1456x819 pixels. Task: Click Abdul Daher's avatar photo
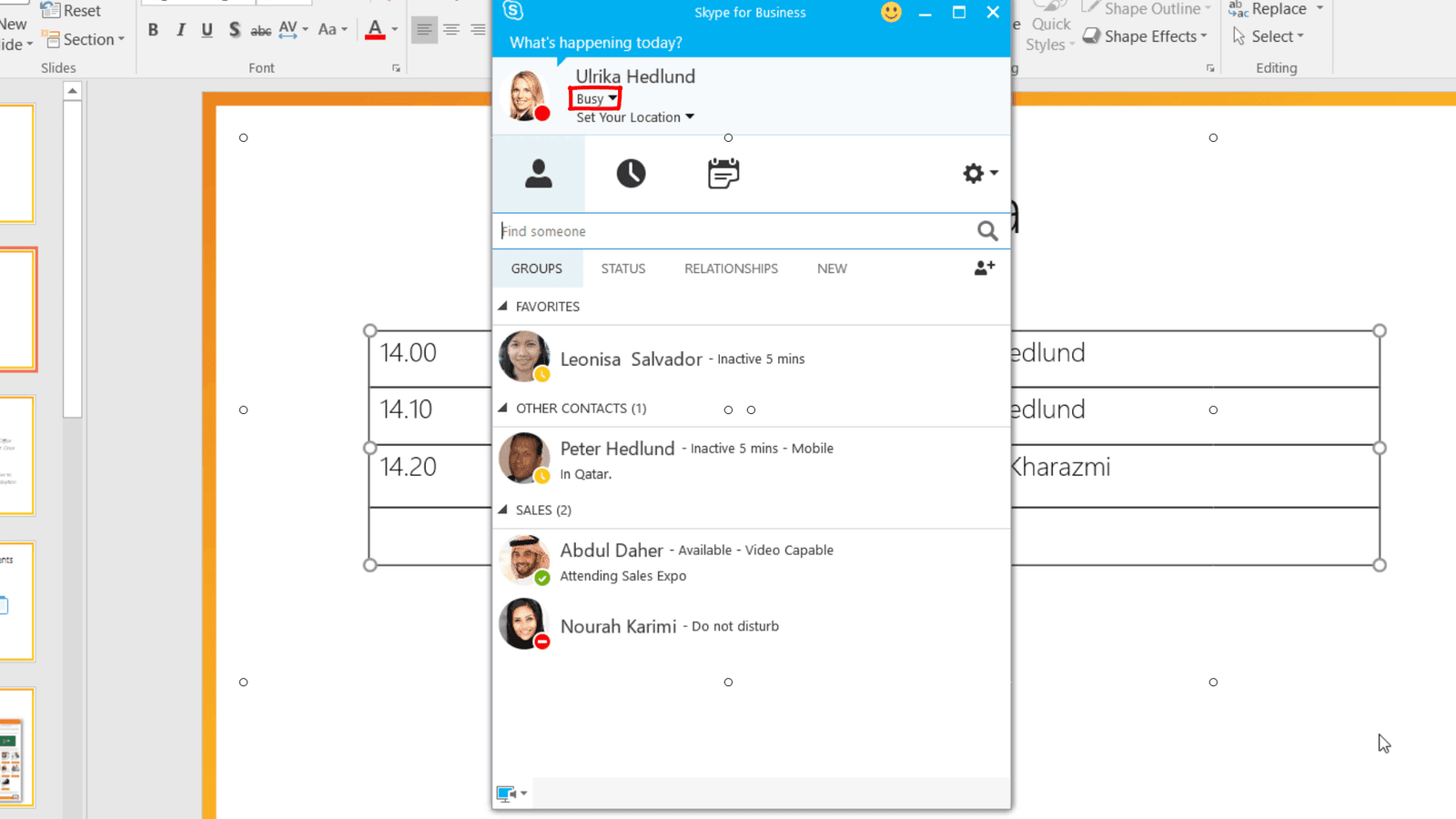pos(524,560)
